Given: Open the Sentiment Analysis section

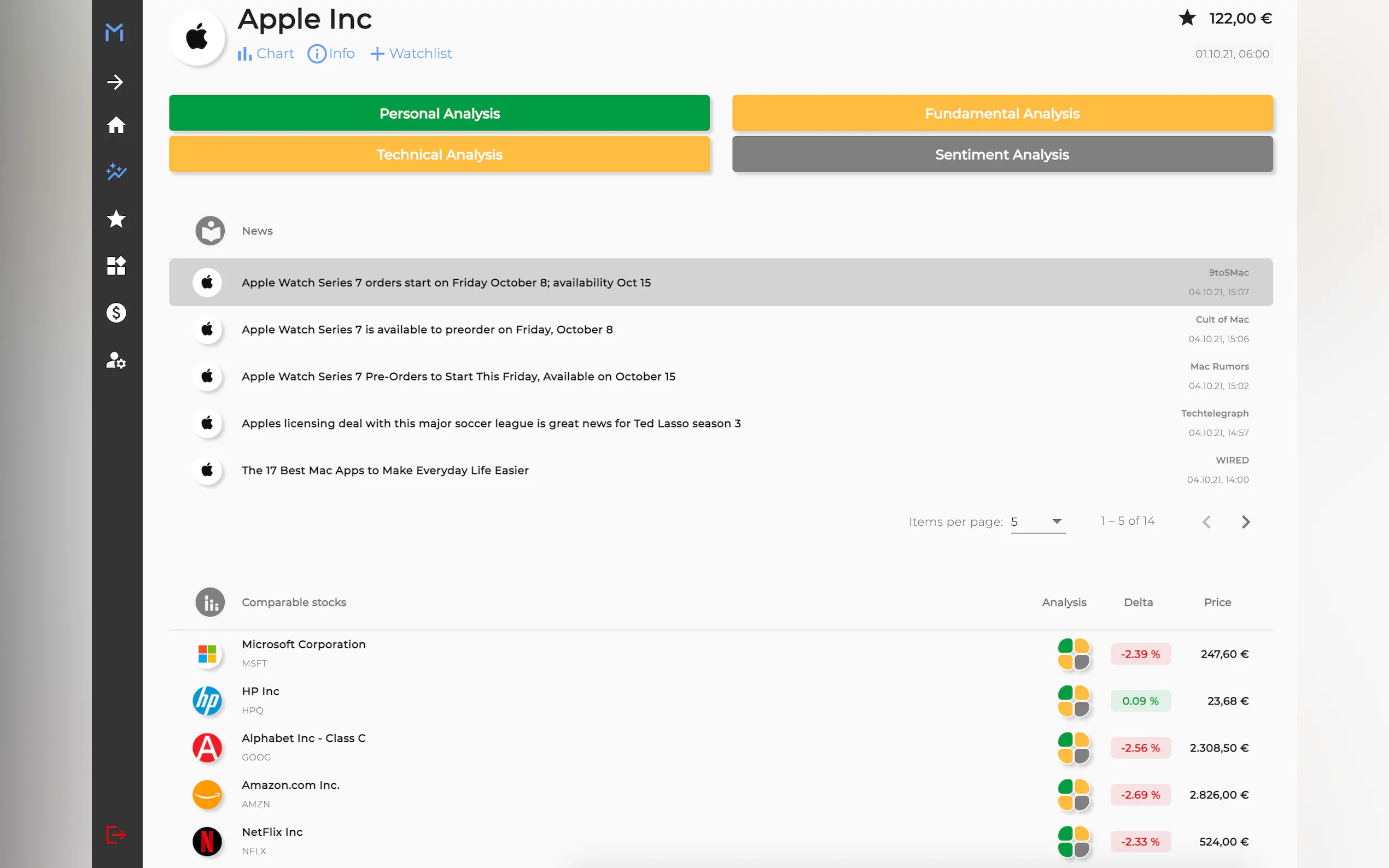Looking at the screenshot, I should click(x=1002, y=155).
